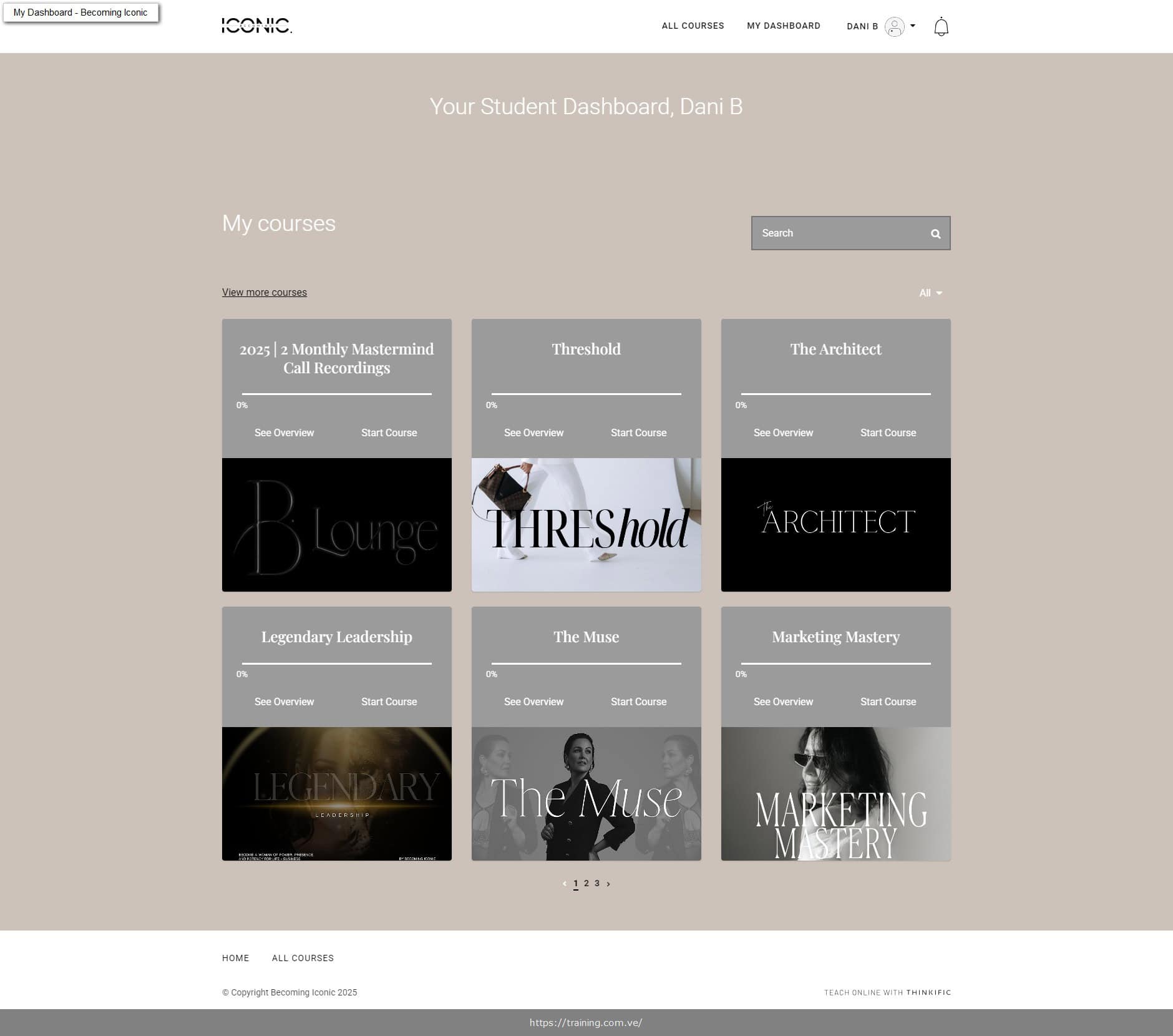See overview of The Architect course
Viewport: 1173px width, 1036px height.
click(x=783, y=432)
